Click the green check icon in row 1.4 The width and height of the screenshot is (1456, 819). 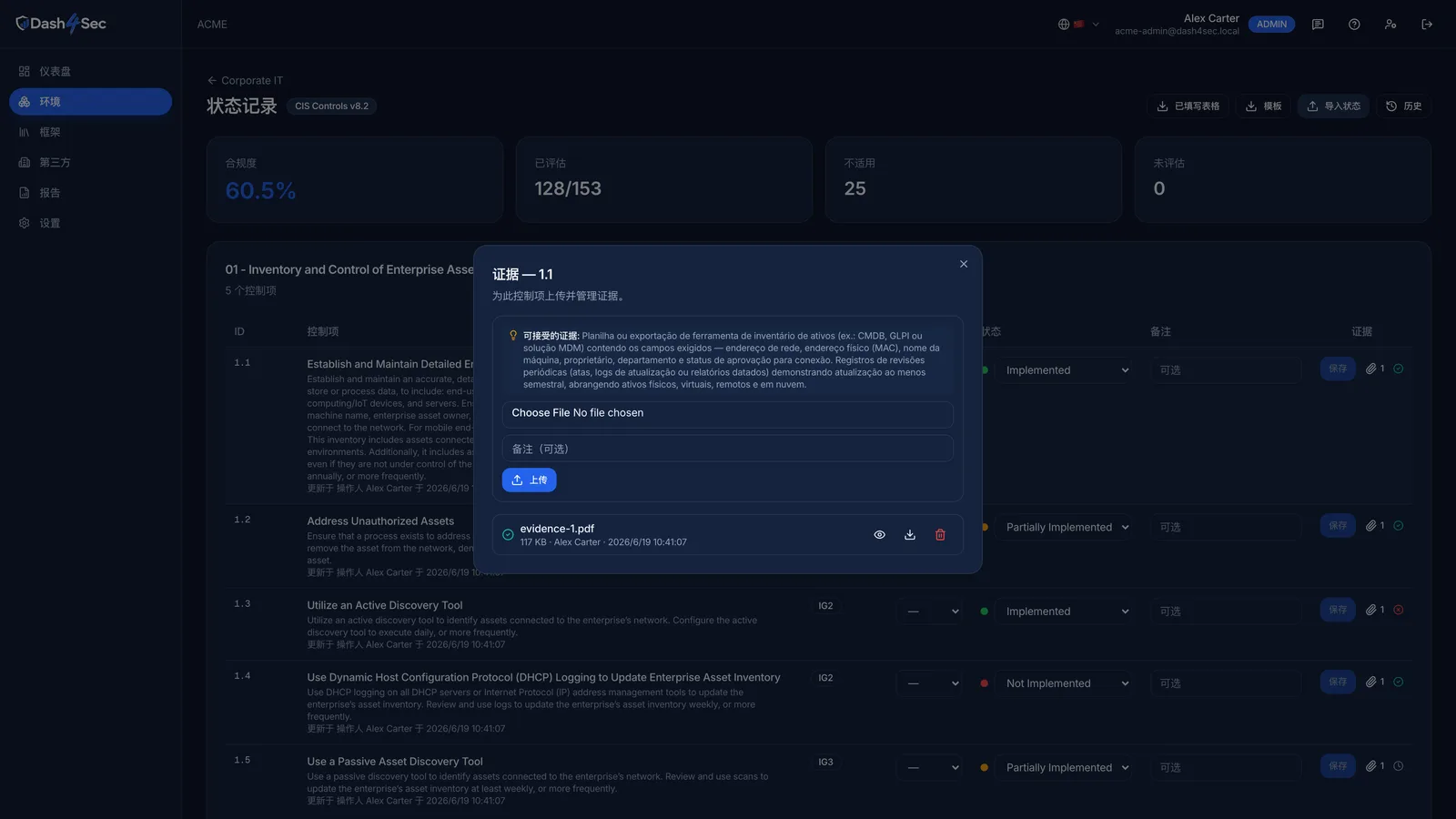point(1399,682)
